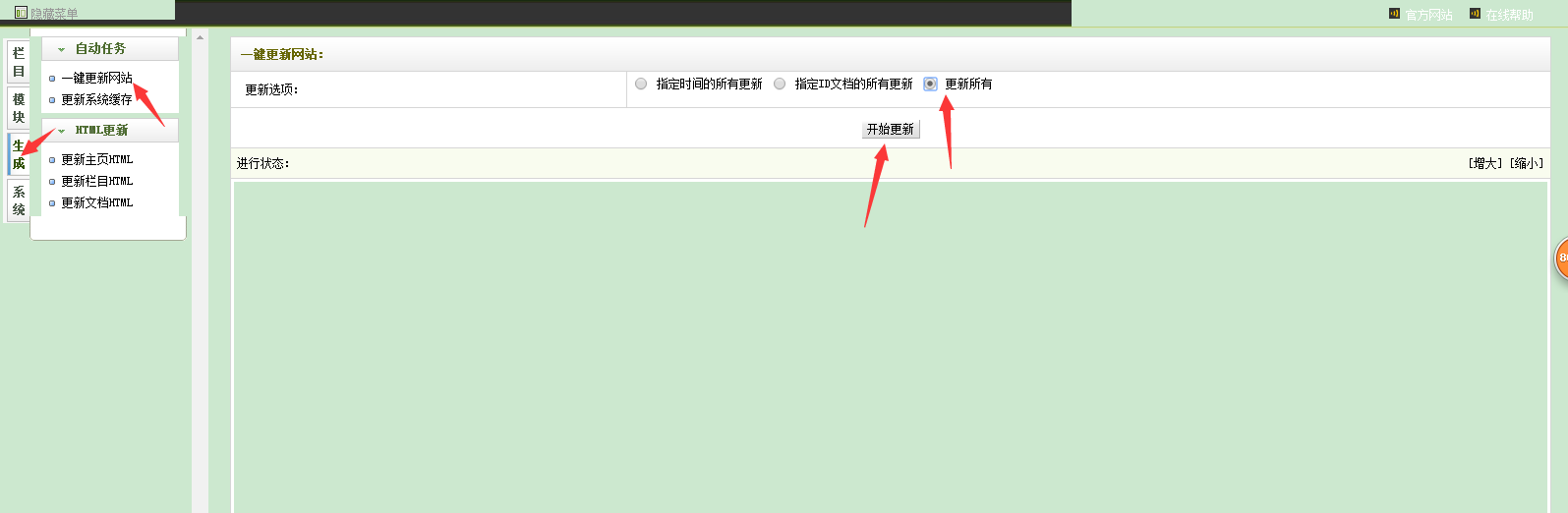Click the 开始更新 button
The width and height of the screenshot is (1568, 513).
click(x=891, y=130)
